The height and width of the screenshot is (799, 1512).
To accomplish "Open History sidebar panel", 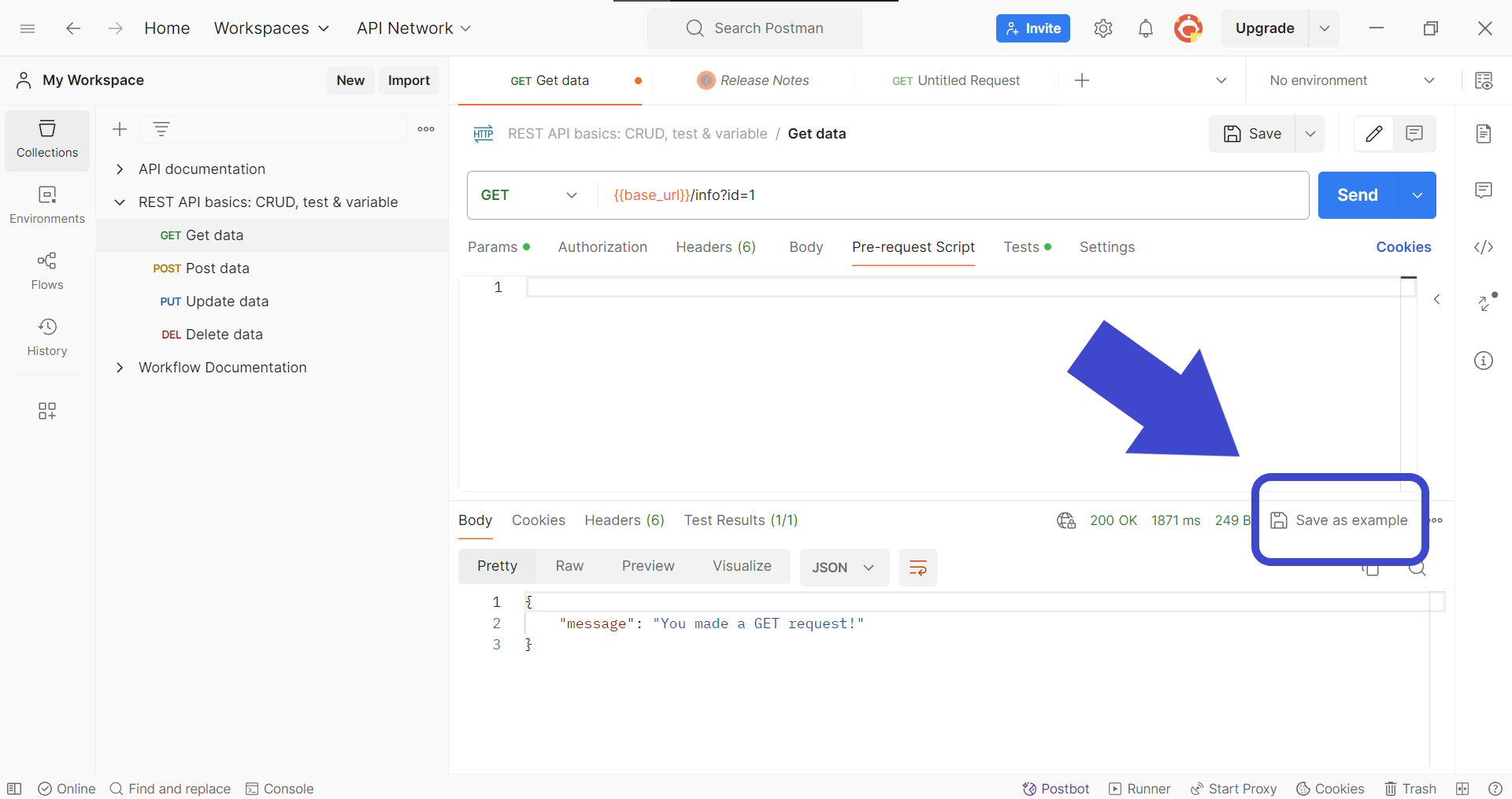I will tap(47, 338).
